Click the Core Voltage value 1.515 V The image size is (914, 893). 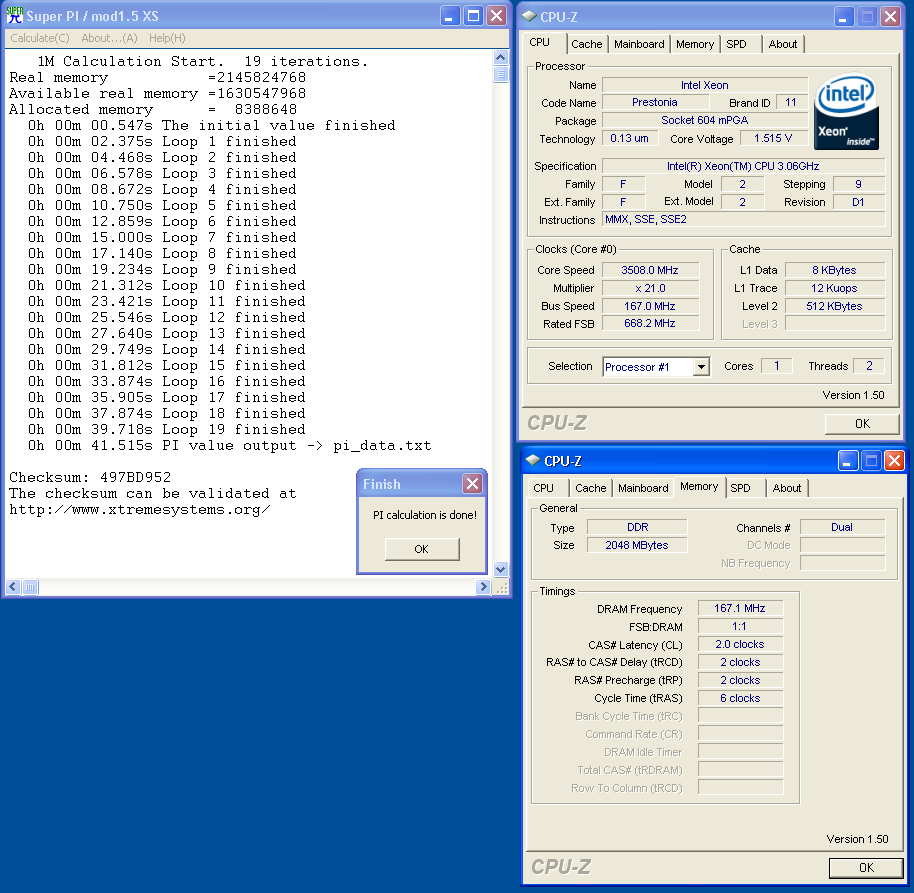(x=773, y=139)
